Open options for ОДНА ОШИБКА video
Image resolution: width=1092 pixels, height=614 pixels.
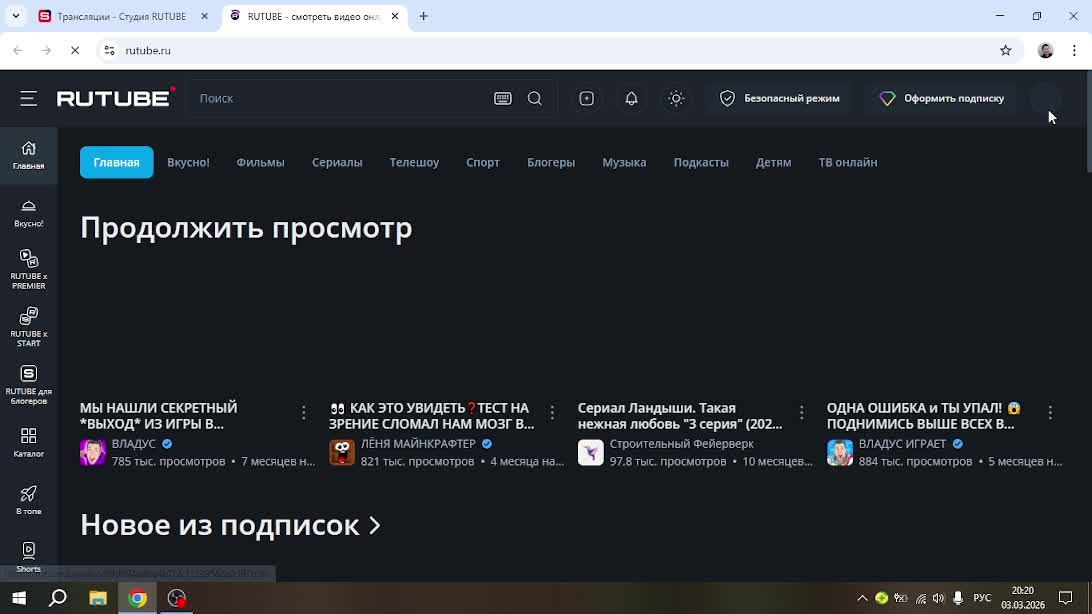pyautogui.click(x=1050, y=413)
